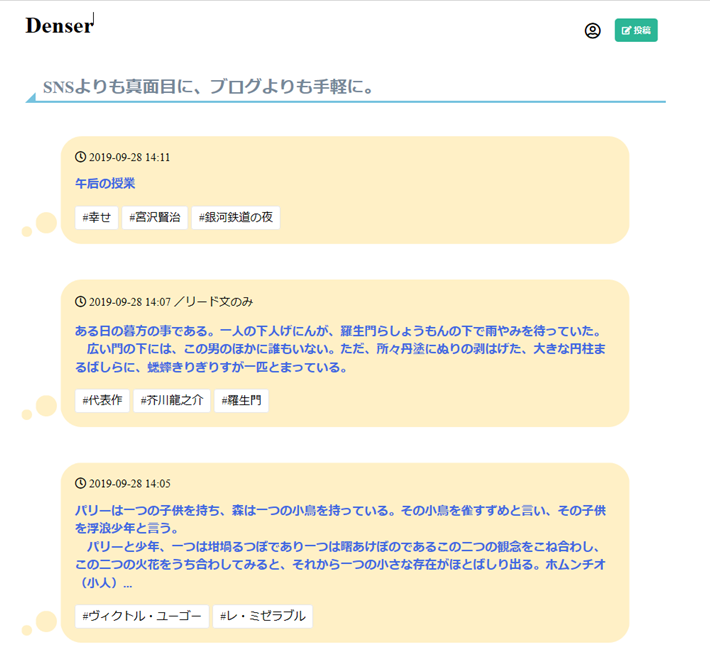Click the clock icon on 14:11 post
Image resolution: width=710 pixels, height=668 pixels.
pos(81,157)
